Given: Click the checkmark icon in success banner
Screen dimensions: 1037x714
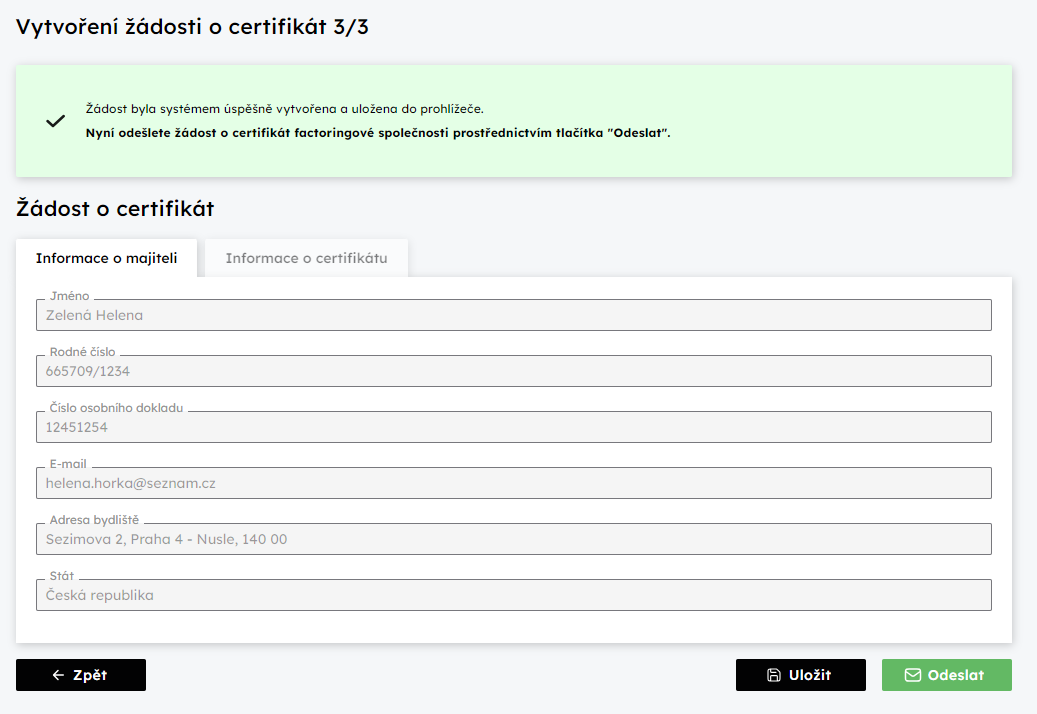Looking at the screenshot, I should 56,121.
